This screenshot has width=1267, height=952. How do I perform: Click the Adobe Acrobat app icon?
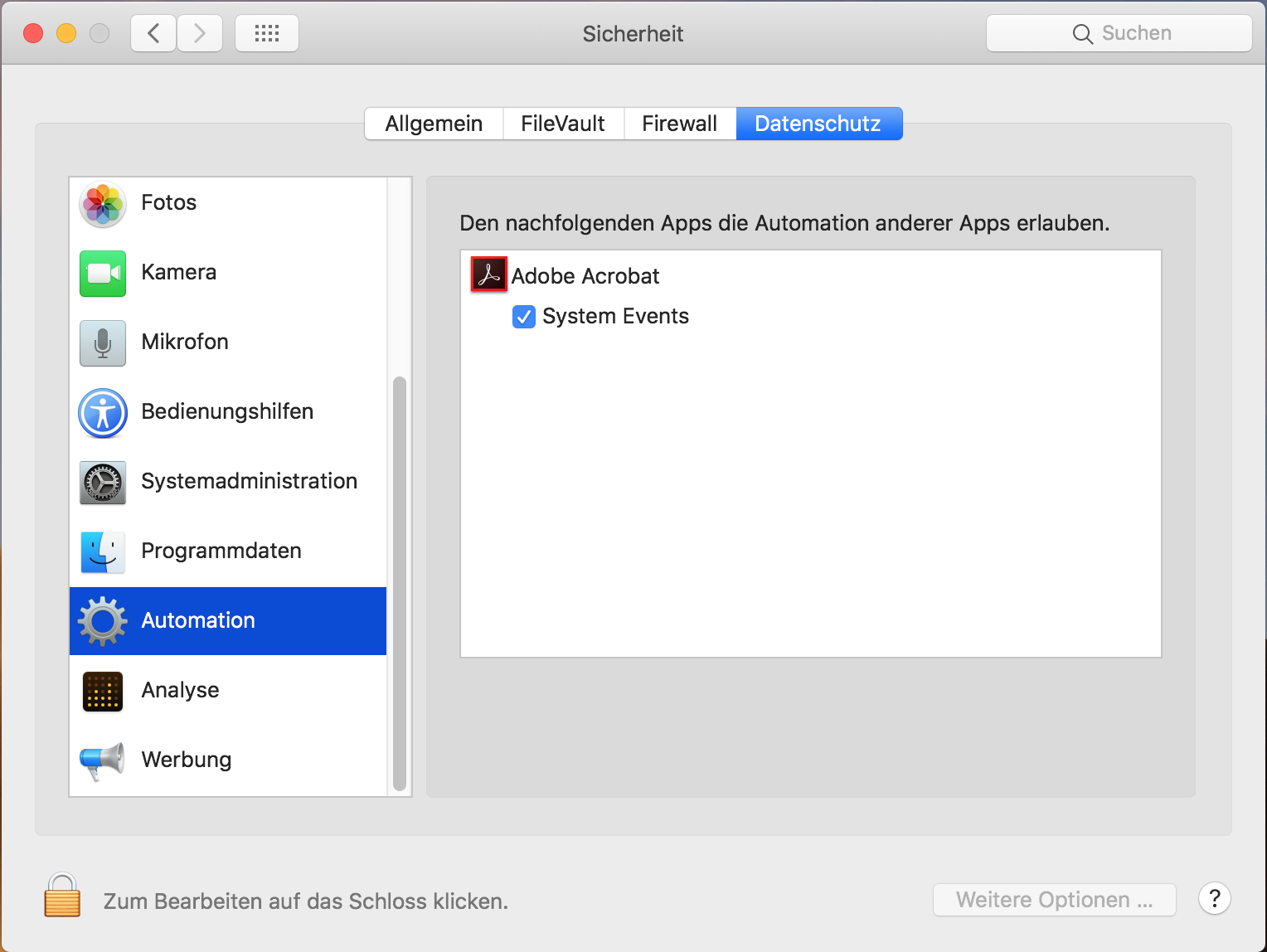[x=488, y=274]
